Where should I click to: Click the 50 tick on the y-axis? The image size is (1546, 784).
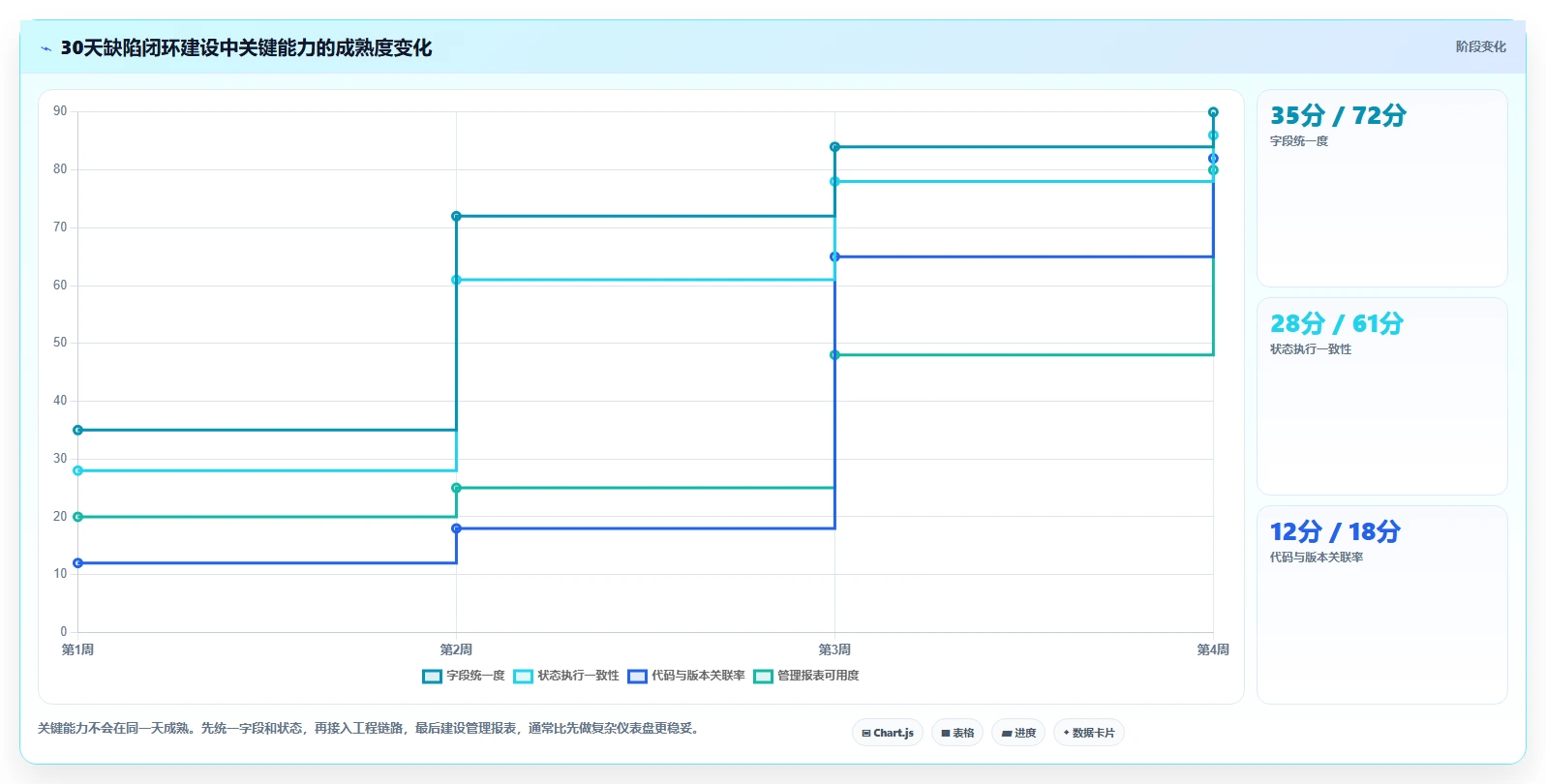pyautogui.click(x=60, y=343)
